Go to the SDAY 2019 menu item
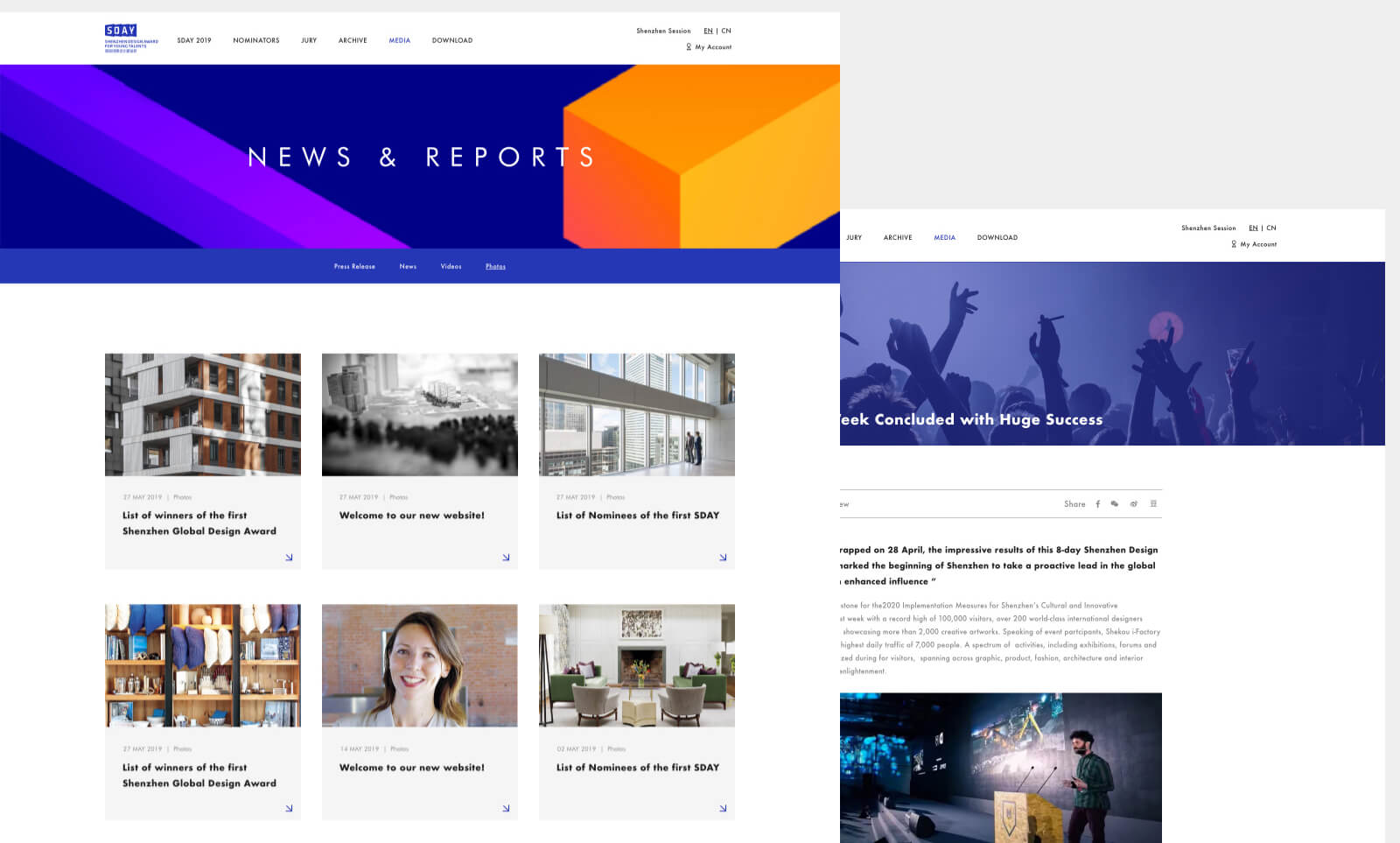This screenshot has height=843, width=1400. (x=194, y=40)
